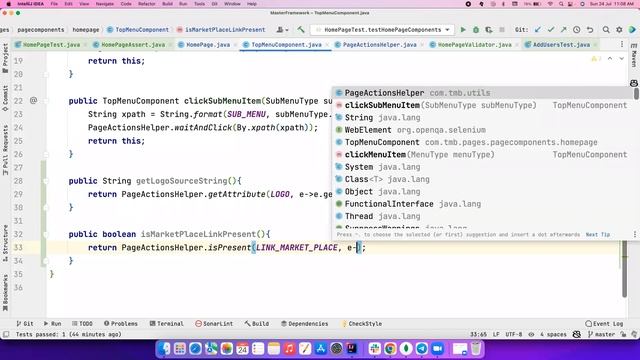Open TopMenuComponent breadcrumb in navigation bar
This screenshot has height=360, width=640.
pos(138,30)
